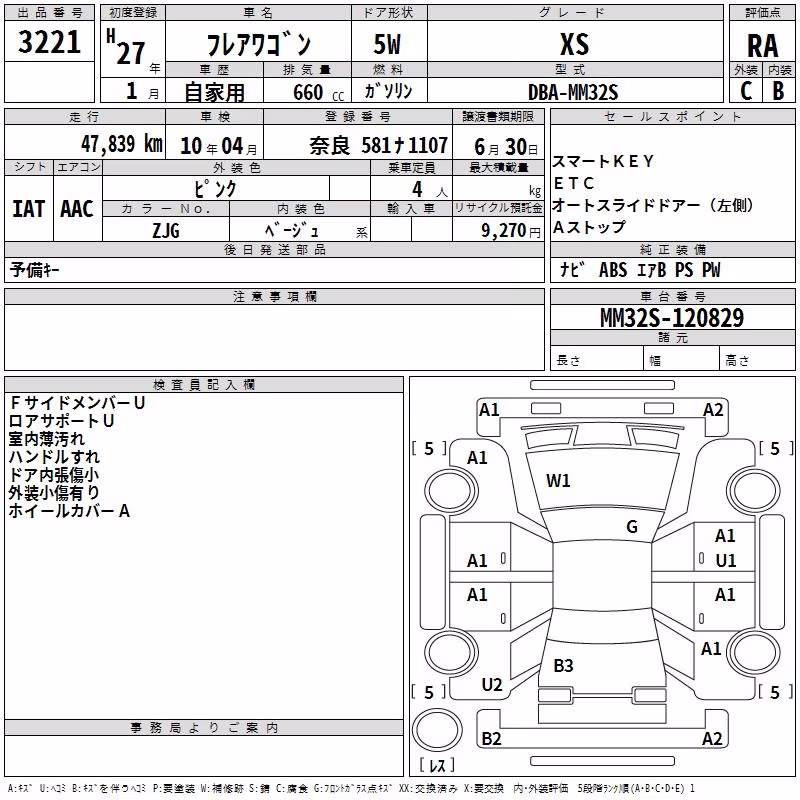Select the 検査員記入欄 header
This screenshot has width=800, height=800.
click(x=204, y=385)
